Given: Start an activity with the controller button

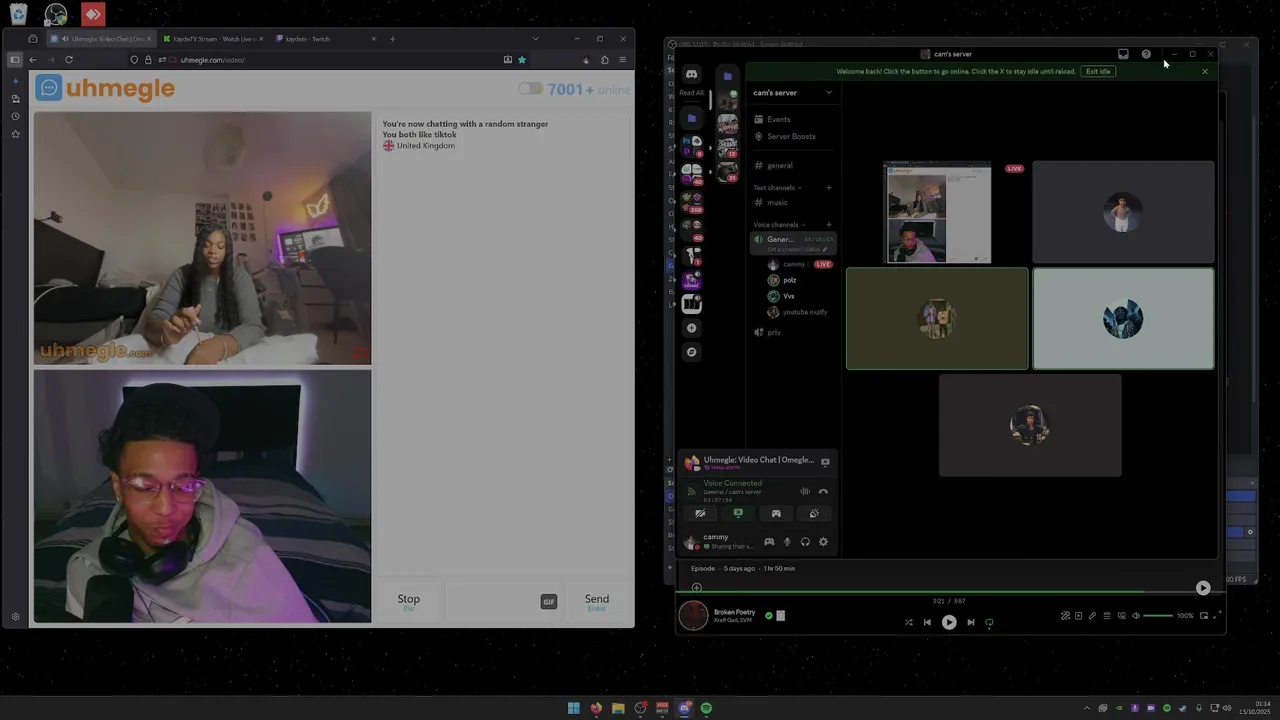Looking at the screenshot, I should [x=776, y=513].
